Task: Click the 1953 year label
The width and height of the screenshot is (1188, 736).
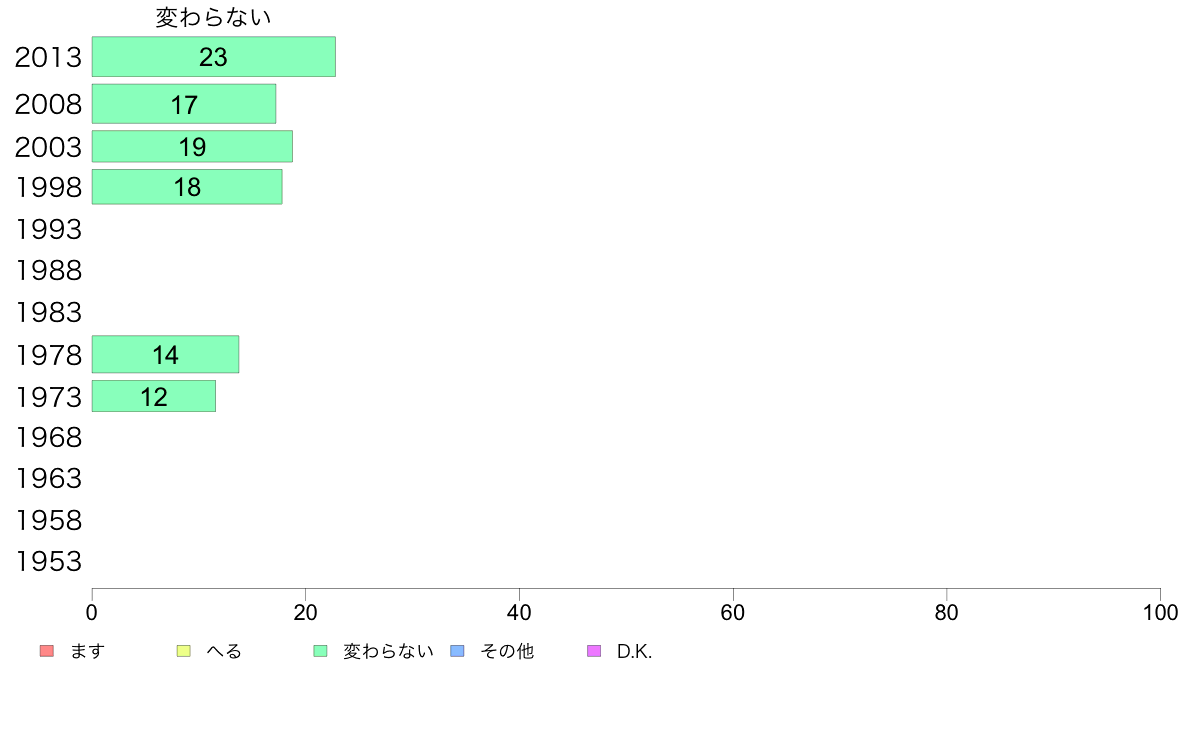Action: (x=48, y=561)
